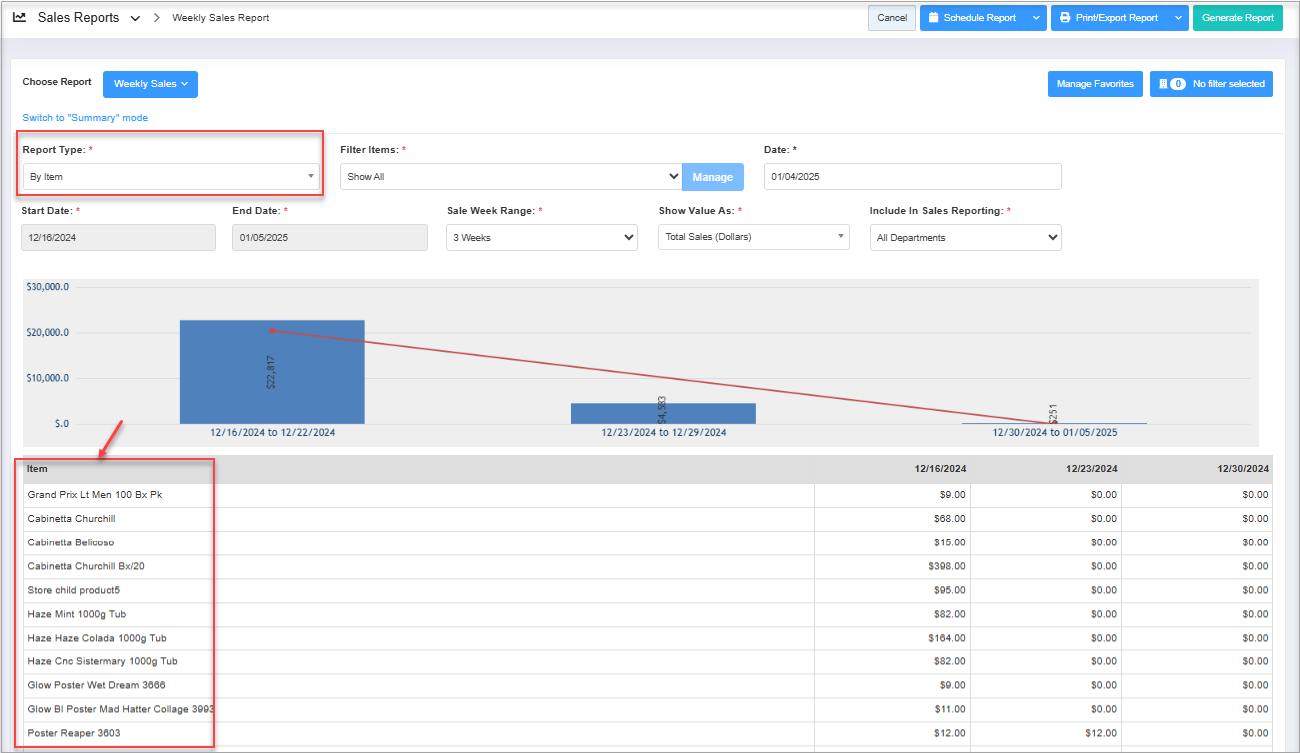
Task: Click the $22,817 chart bar
Action: [272, 372]
